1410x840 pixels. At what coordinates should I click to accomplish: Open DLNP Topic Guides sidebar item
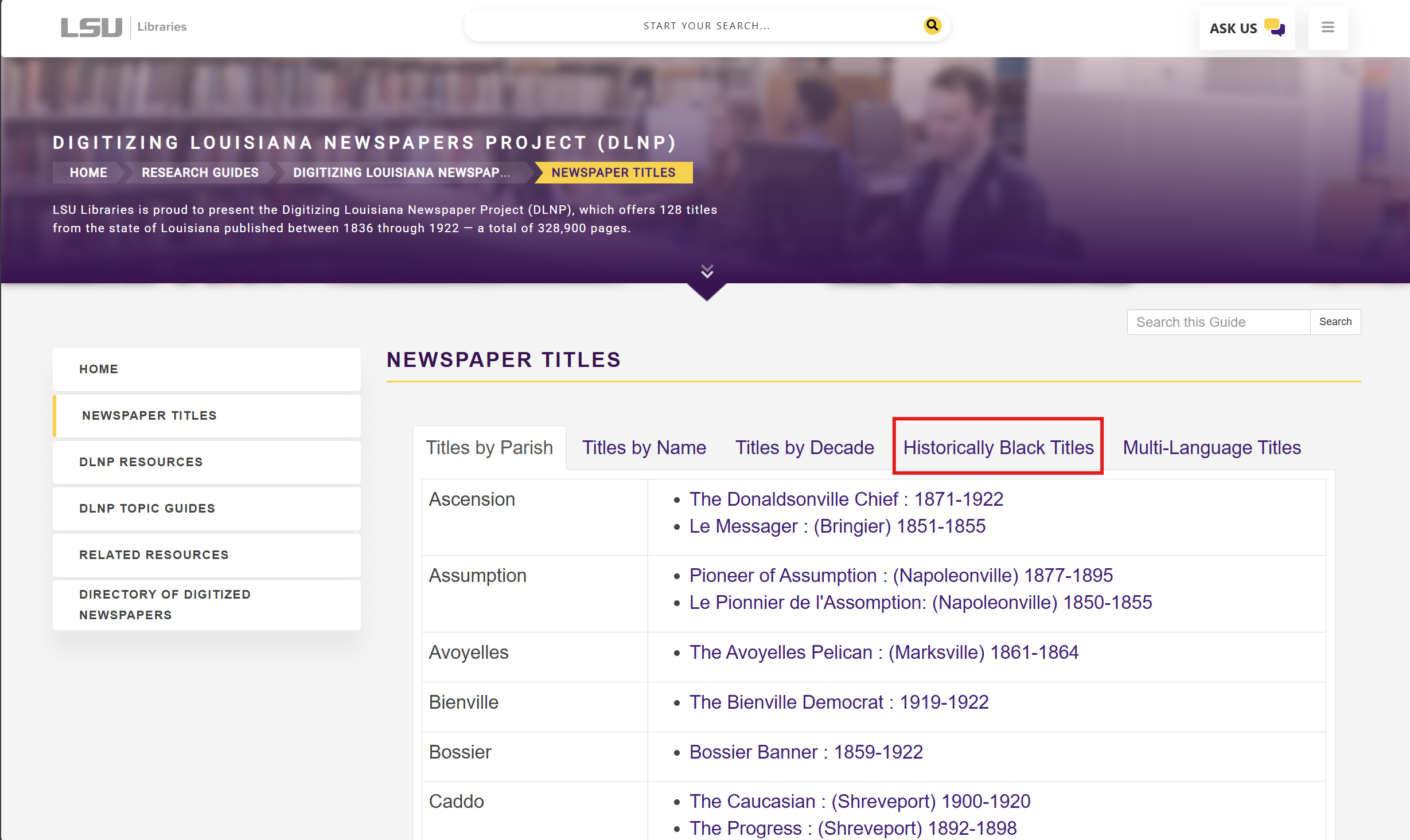point(147,508)
